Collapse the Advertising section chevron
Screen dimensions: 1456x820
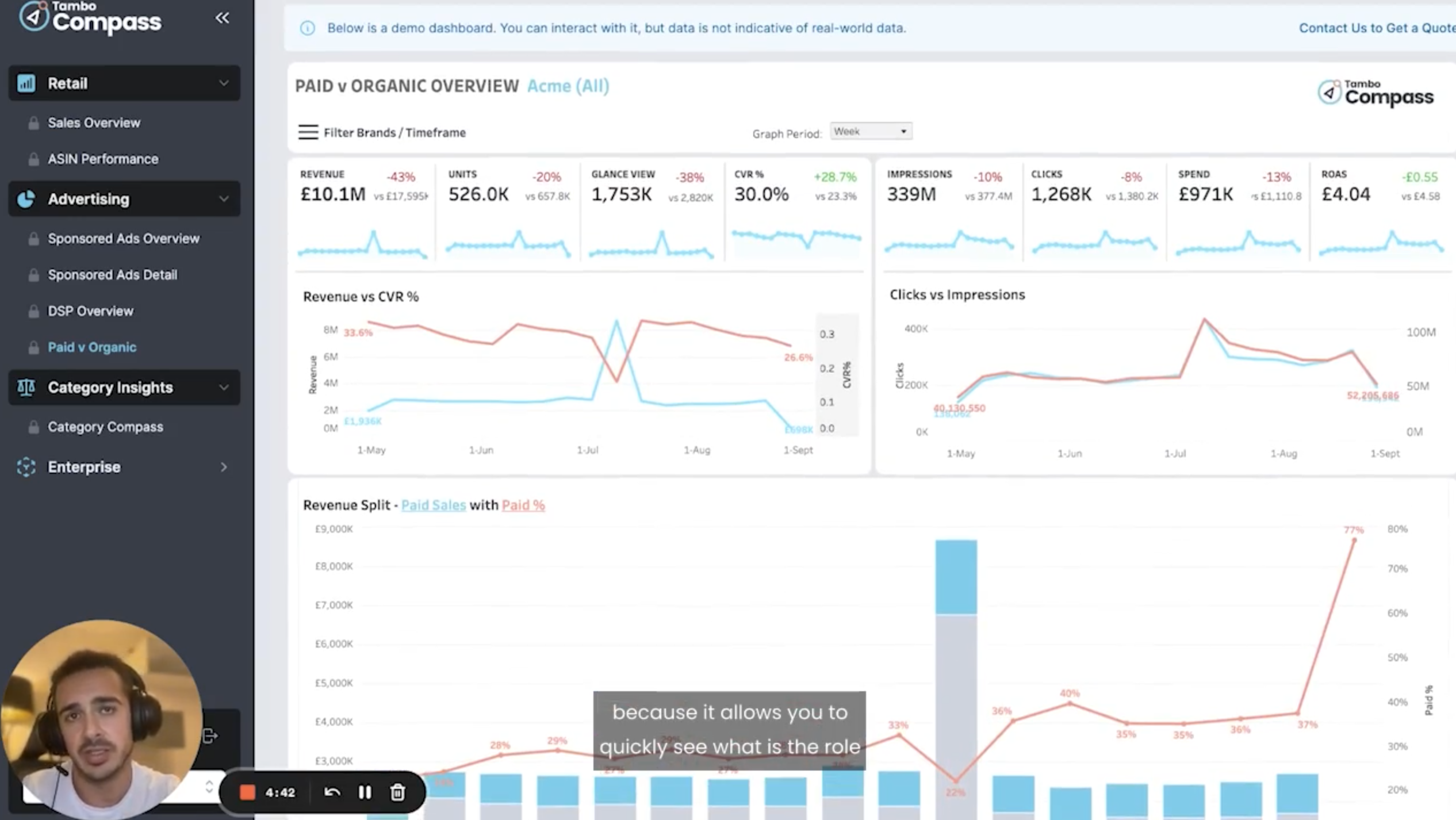pos(224,199)
